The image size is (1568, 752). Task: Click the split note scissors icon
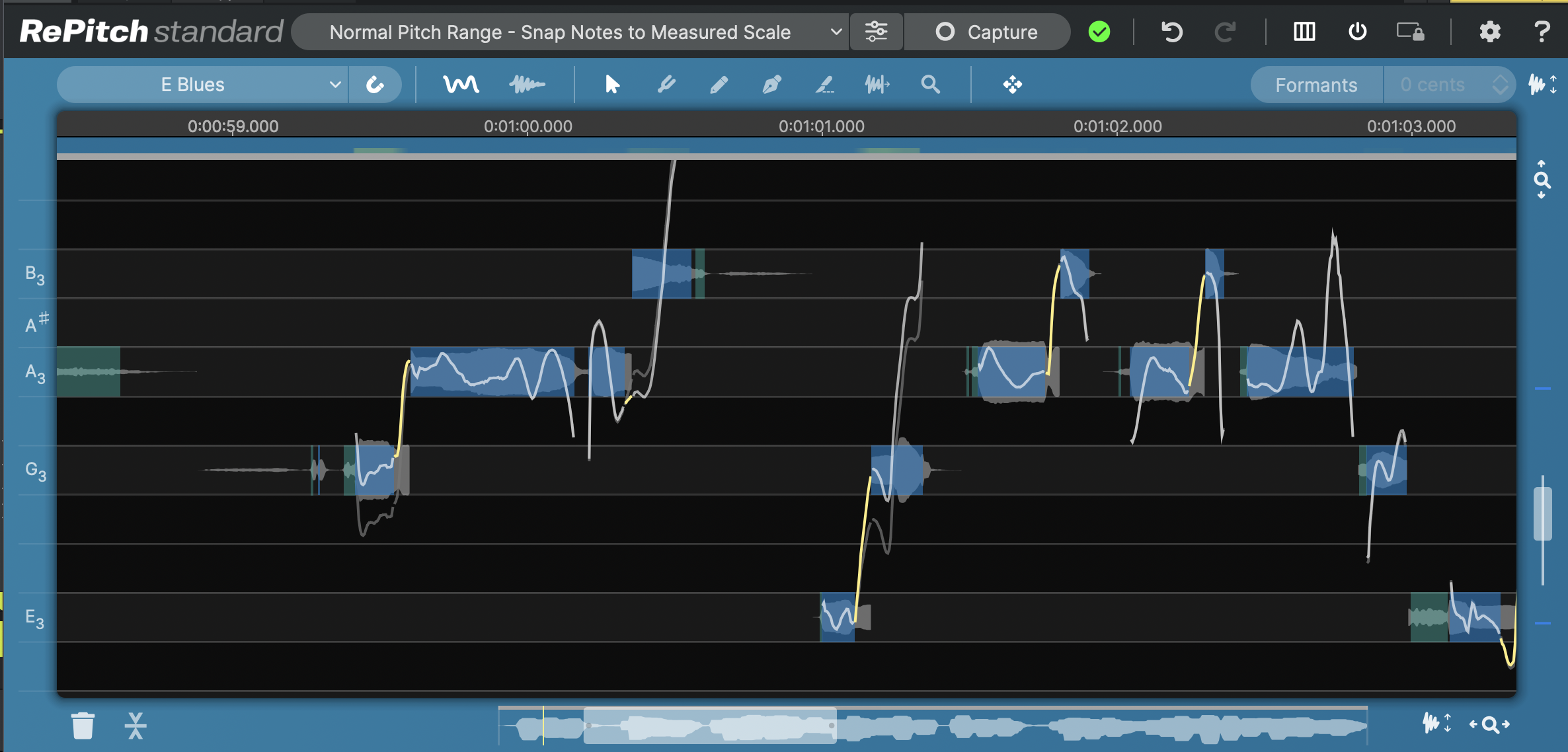click(136, 725)
